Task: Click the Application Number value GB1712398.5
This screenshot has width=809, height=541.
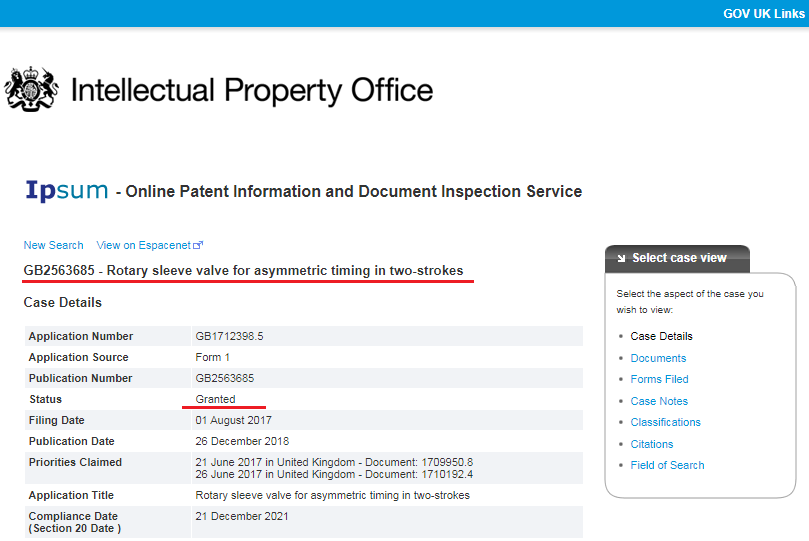Action: (x=229, y=336)
